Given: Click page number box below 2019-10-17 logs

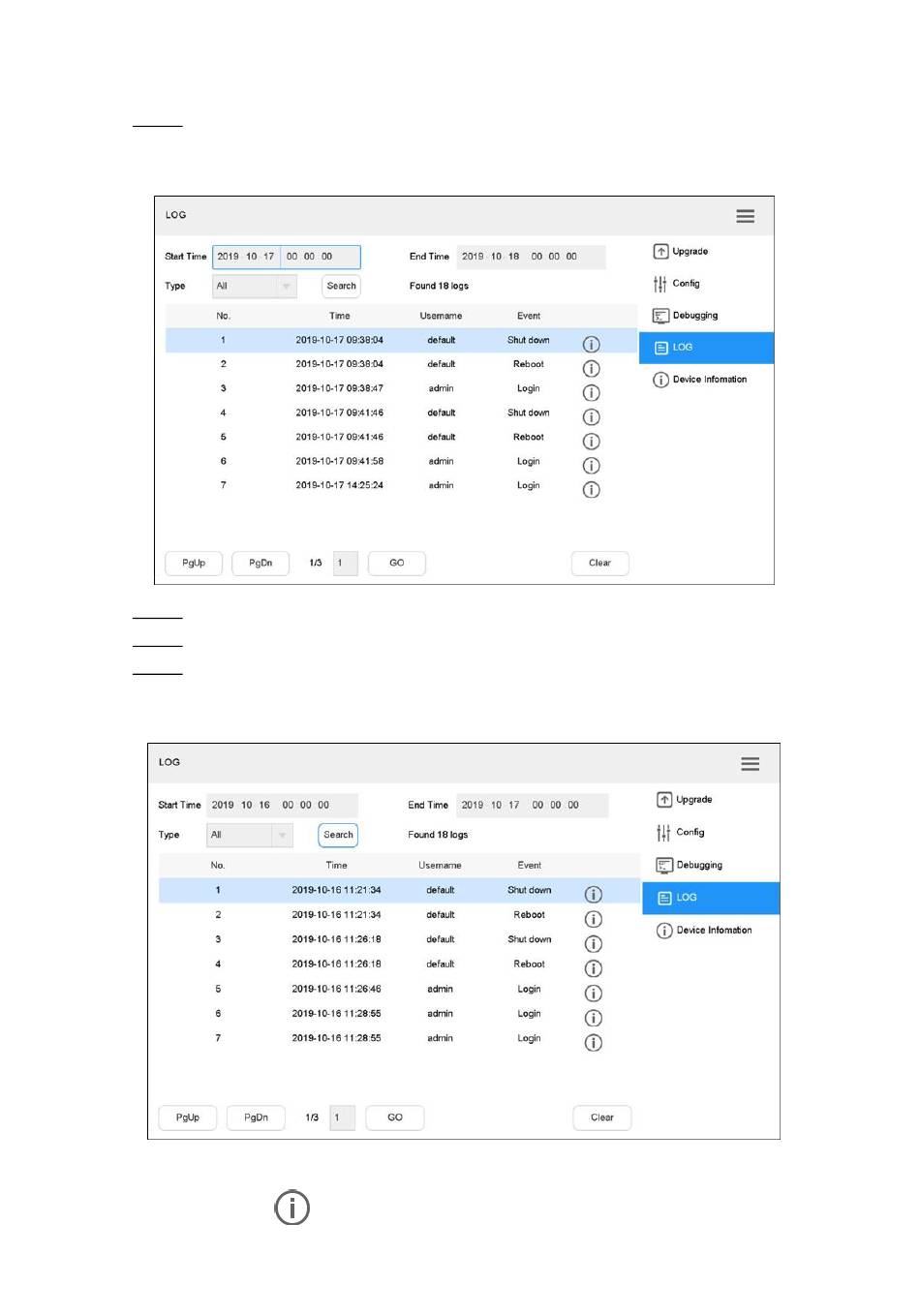Looking at the screenshot, I should [x=346, y=564].
